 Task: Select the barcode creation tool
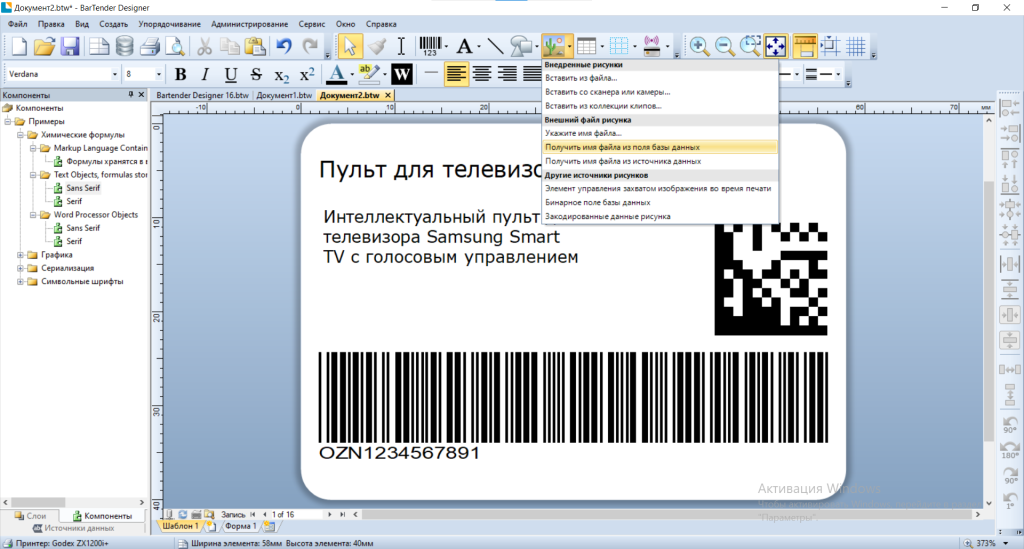[x=430, y=46]
